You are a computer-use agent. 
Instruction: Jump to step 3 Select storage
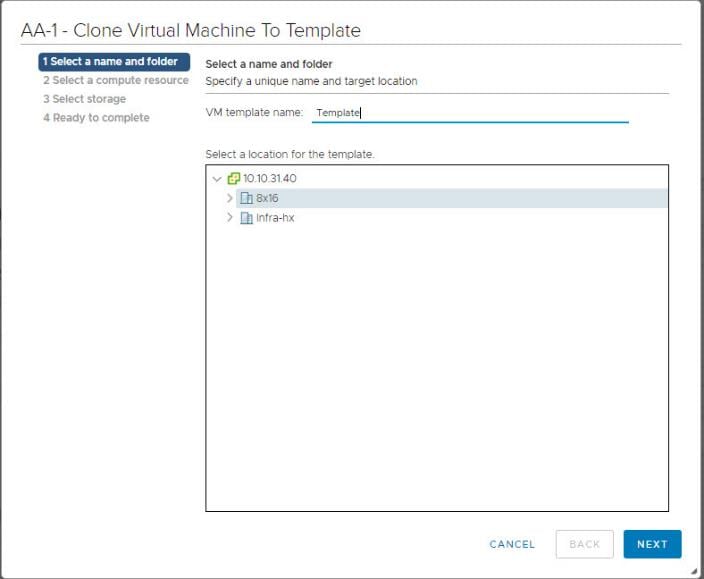point(84,99)
